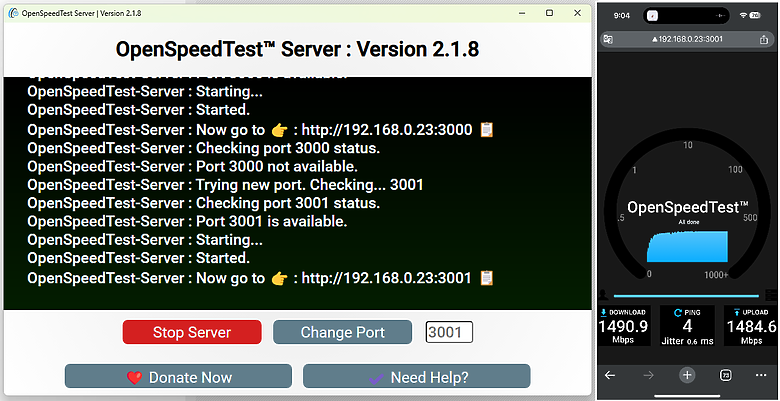Tap the Wi-Fi icon in the phone status bar
This screenshot has height=401, width=780.
pos(743,15)
